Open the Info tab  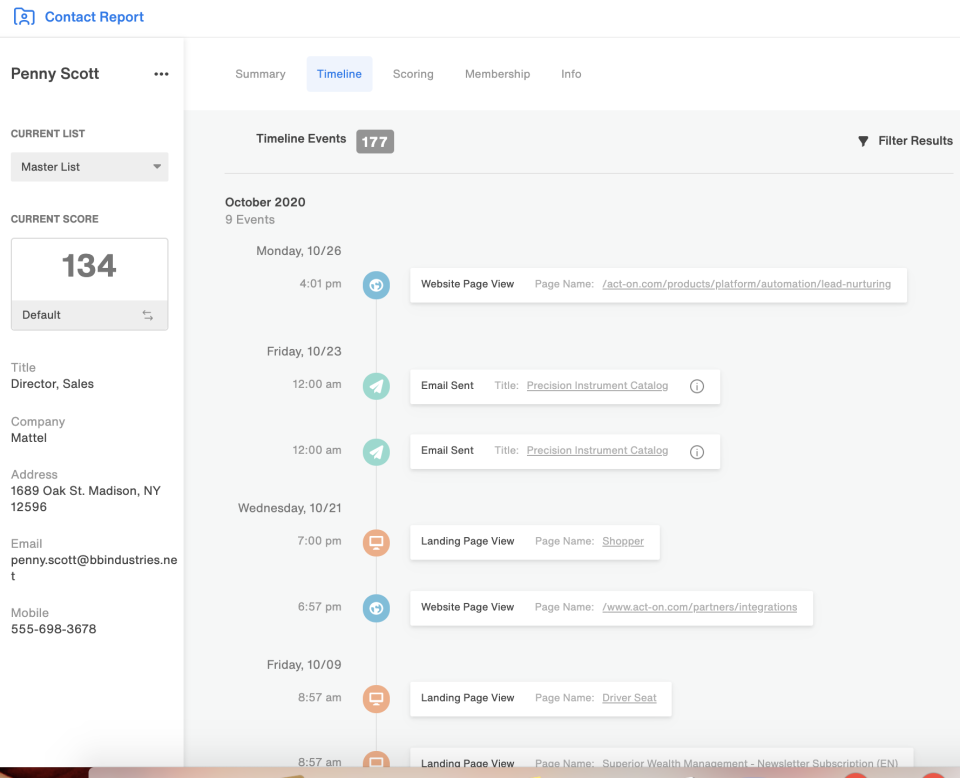(571, 74)
